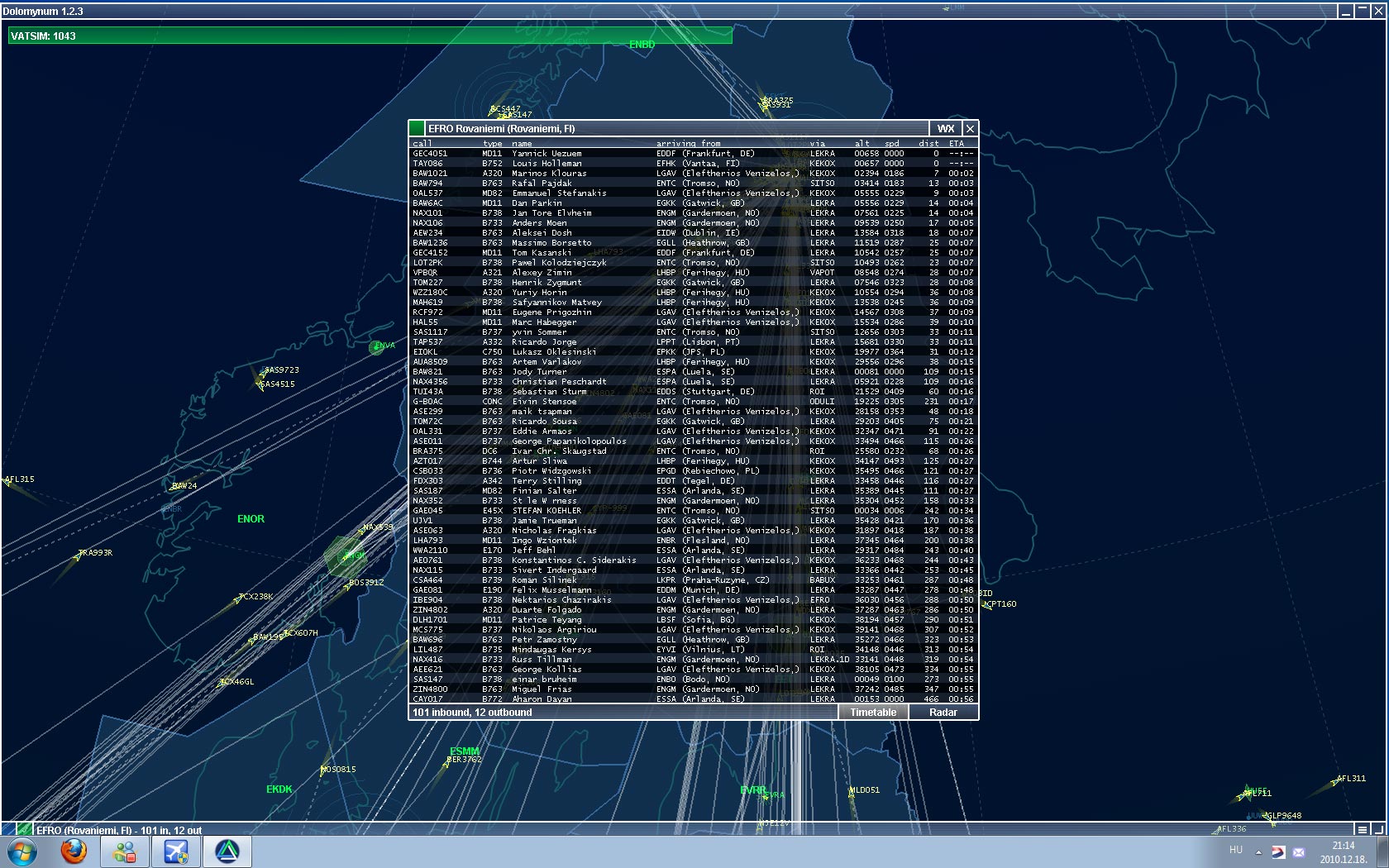Select flight AEW234 in the list

(694, 233)
